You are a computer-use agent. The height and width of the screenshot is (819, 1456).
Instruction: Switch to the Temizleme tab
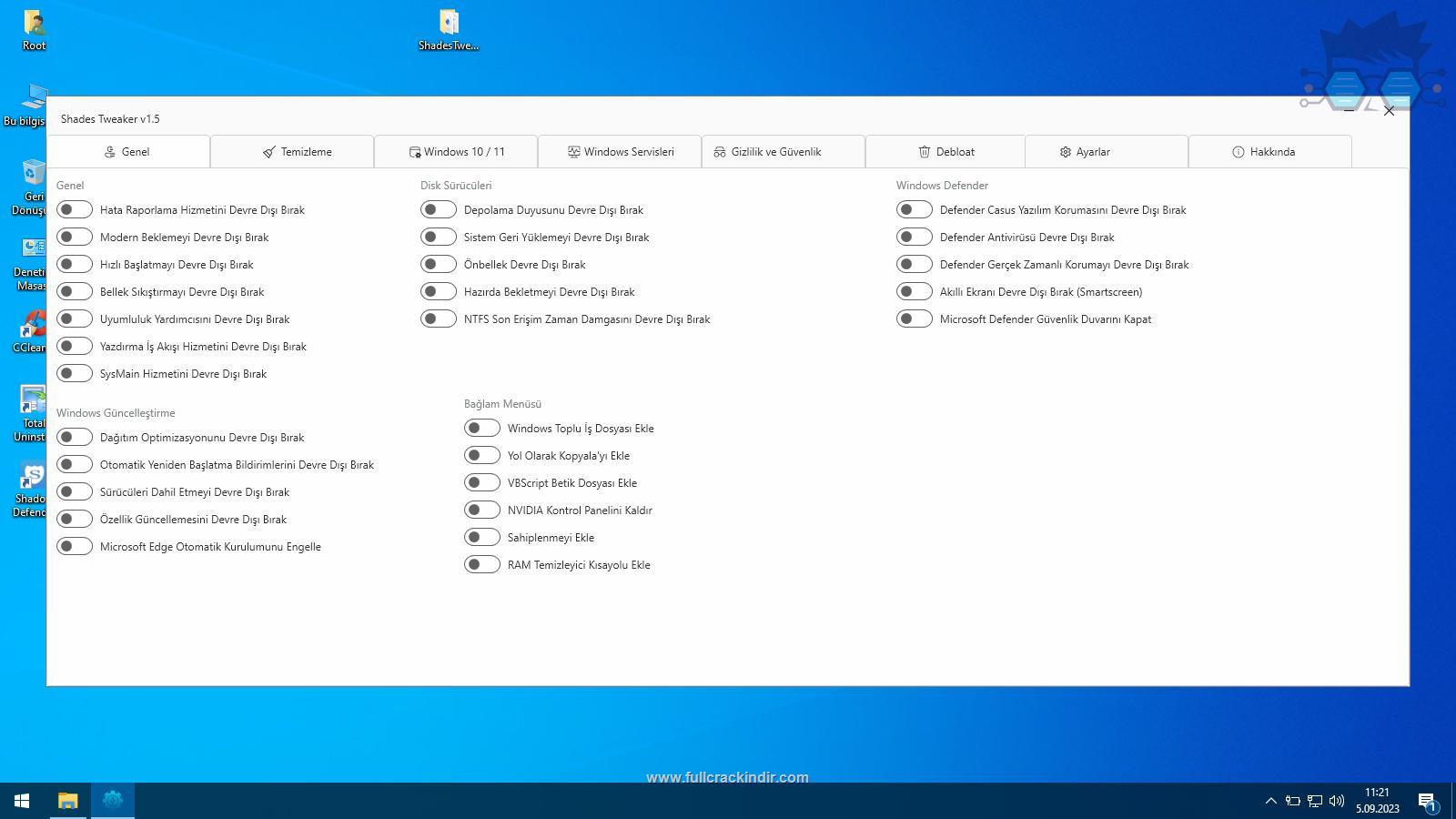tap(292, 152)
